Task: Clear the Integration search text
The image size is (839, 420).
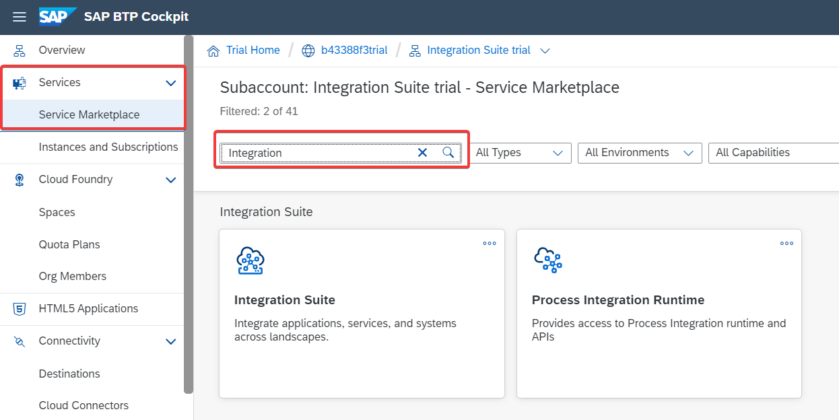Action: pyautogui.click(x=422, y=153)
